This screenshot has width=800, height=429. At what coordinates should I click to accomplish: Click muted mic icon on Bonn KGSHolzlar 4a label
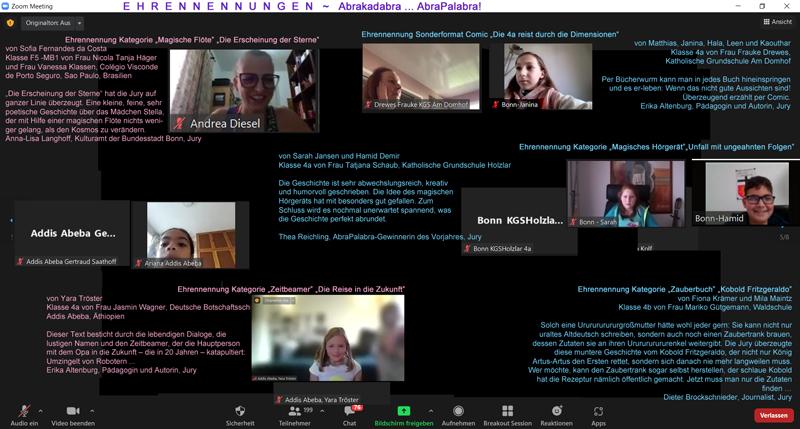[467, 248]
